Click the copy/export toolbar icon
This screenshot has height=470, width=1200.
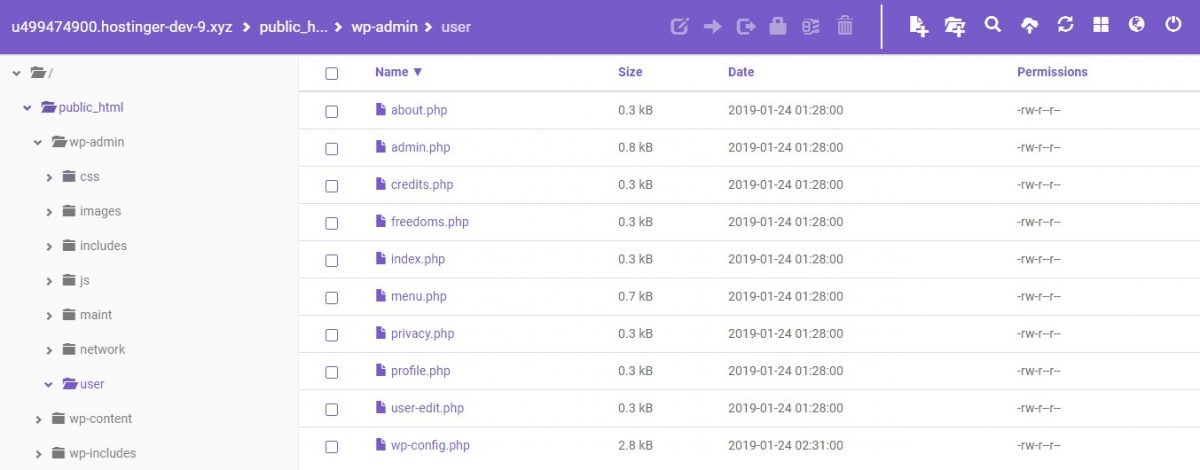pos(745,27)
